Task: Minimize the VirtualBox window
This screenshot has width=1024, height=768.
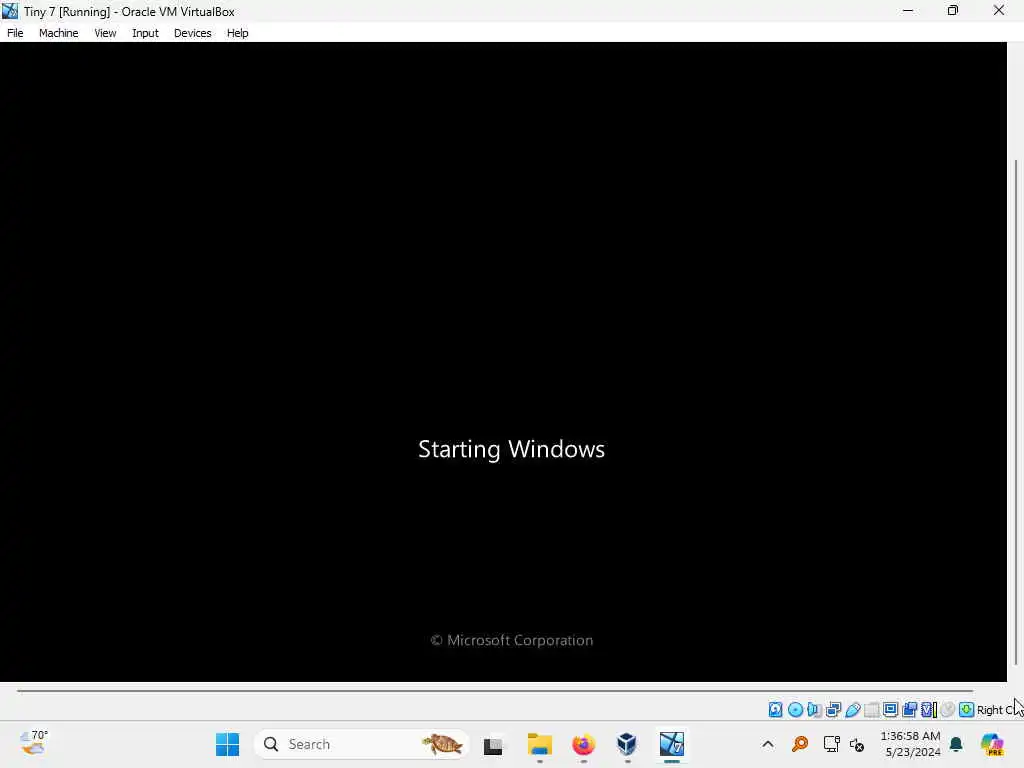Action: click(x=908, y=10)
